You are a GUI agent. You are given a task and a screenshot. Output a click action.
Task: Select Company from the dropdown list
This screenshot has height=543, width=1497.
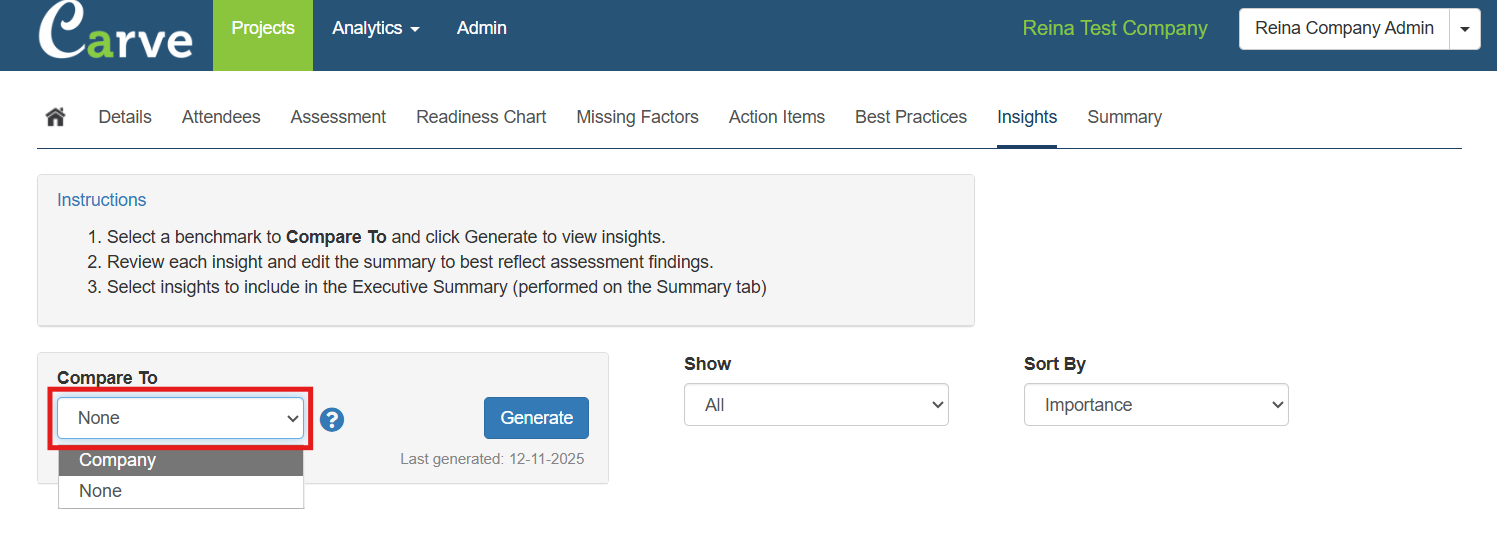[181, 460]
